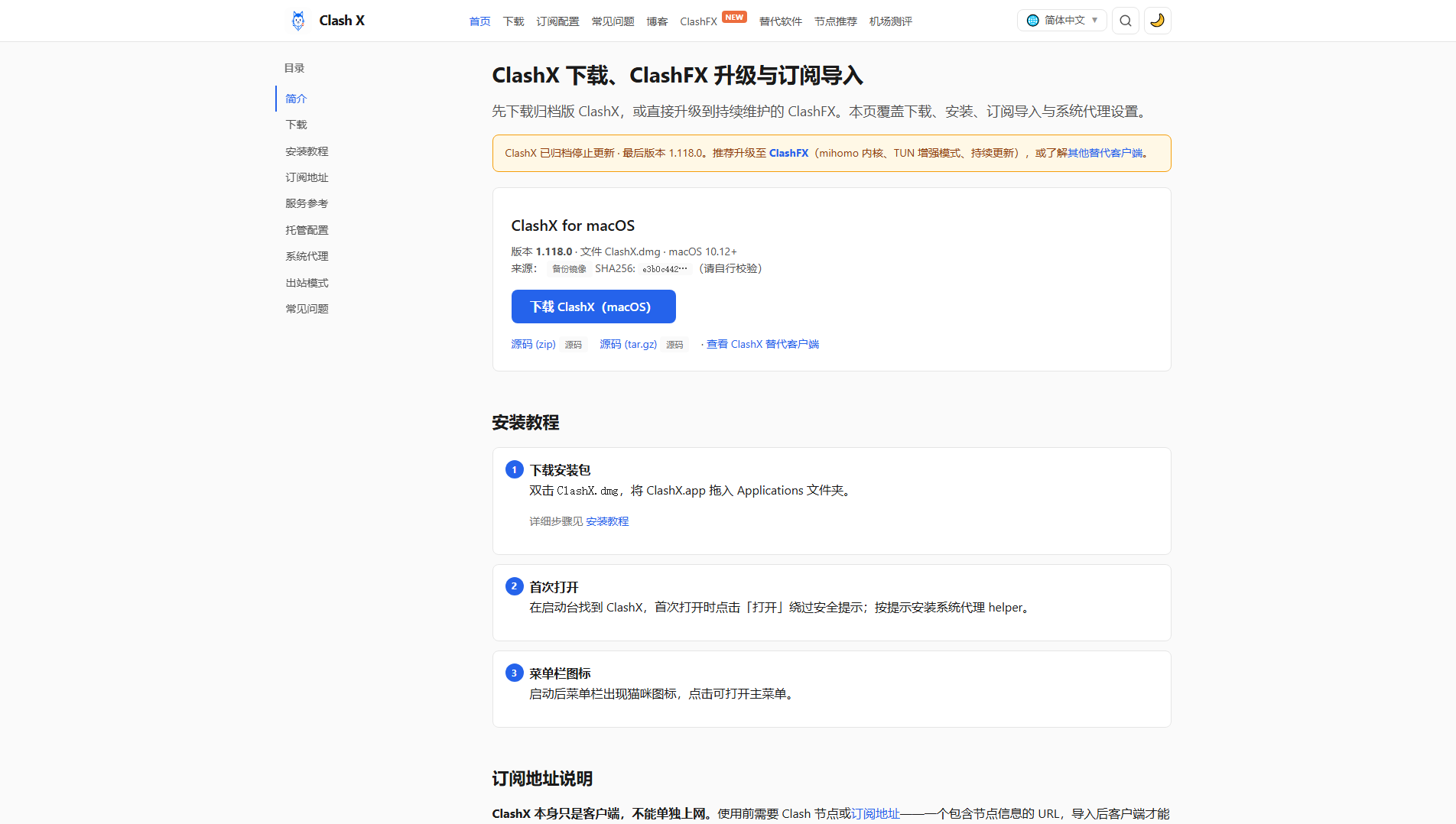Screen dimensions: 1456x824
Task: Go to 订阅配置 in top navigation
Action: click(x=557, y=21)
